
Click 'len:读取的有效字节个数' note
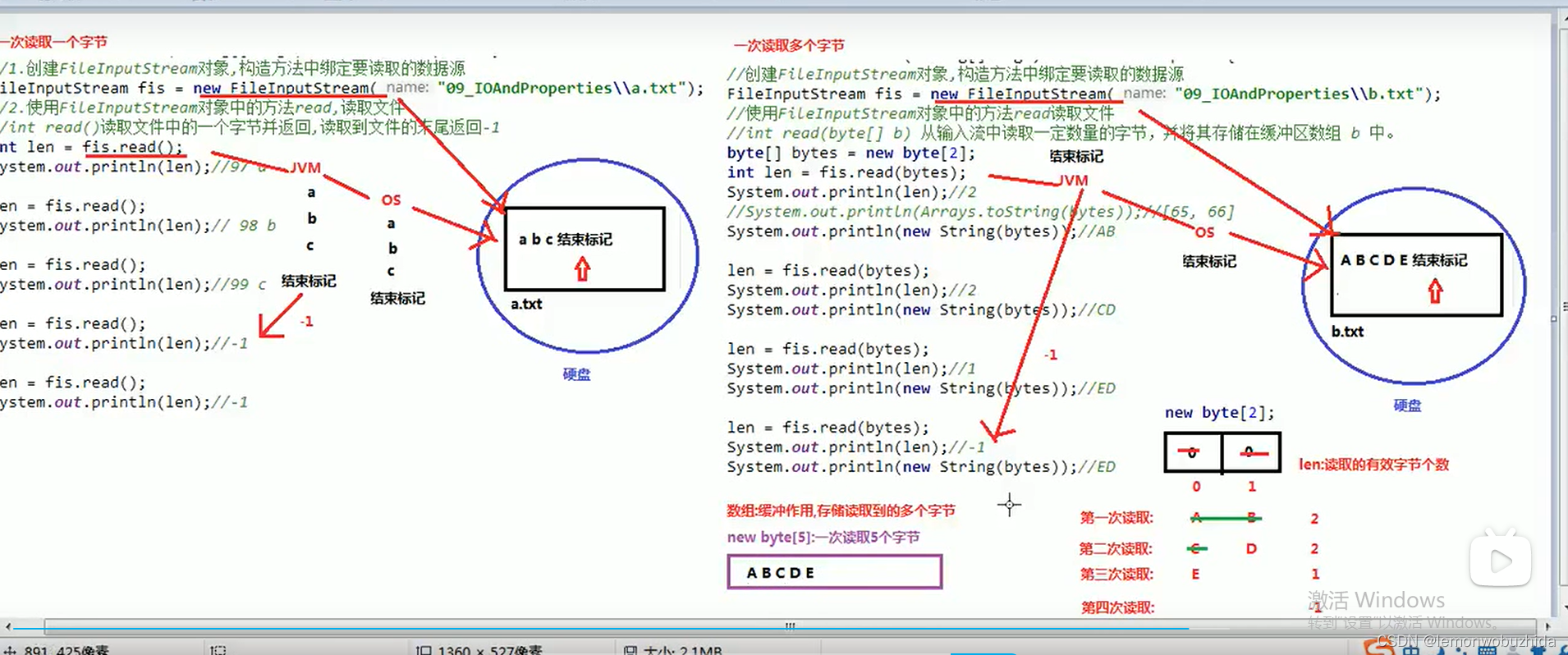coord(1373,465)
